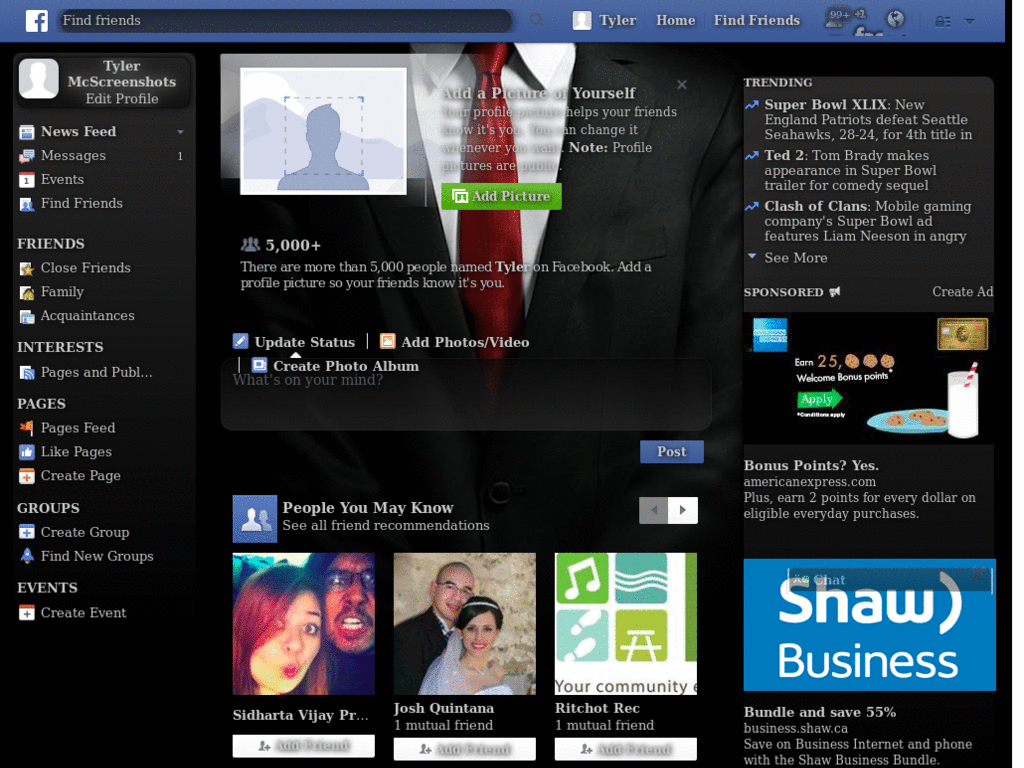Click the Create Group plus icon
The height and width of the screenshot is (768, 1024).
[x=27, y=532]
